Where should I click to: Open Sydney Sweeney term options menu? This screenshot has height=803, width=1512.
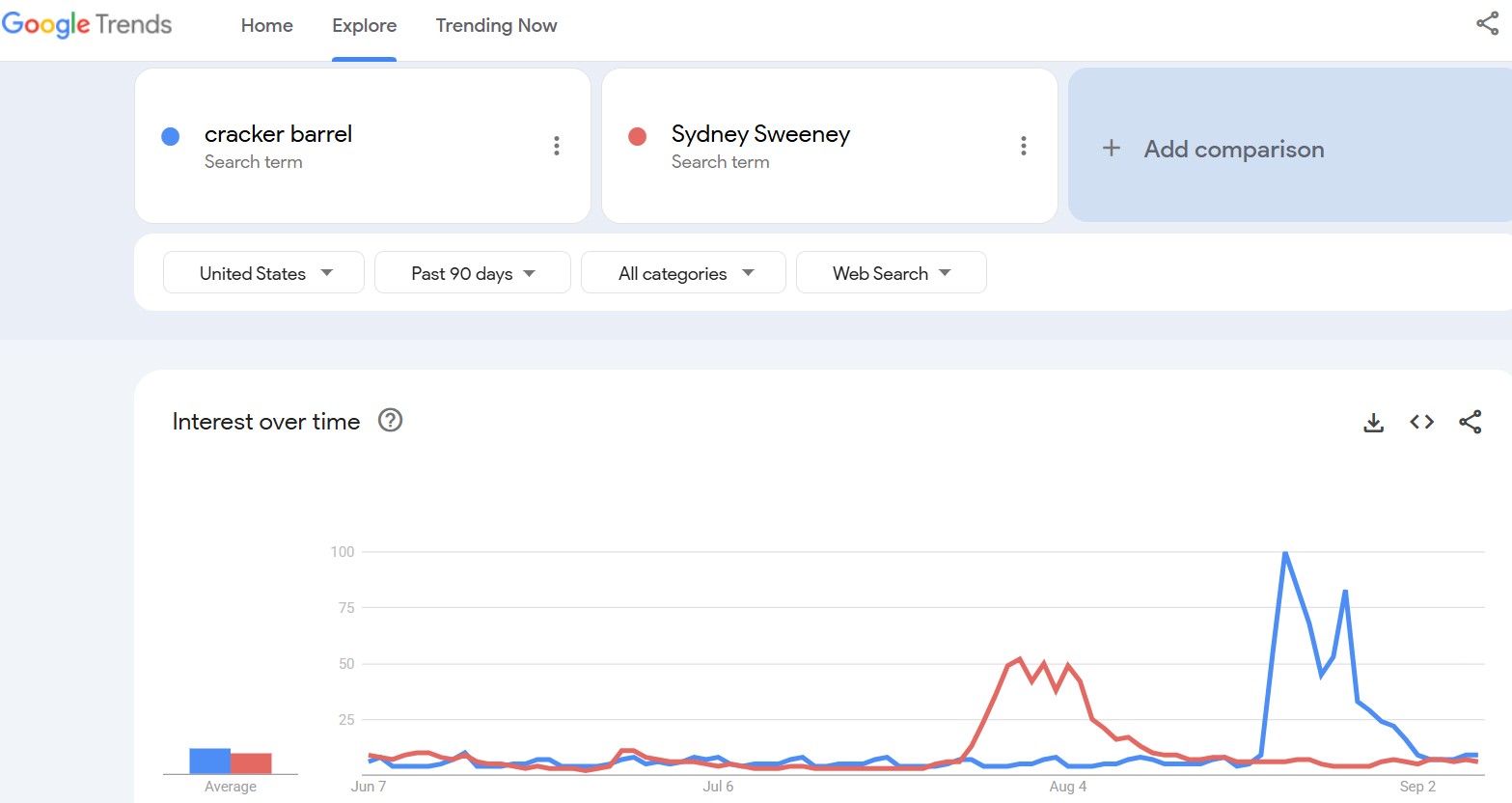click(x=1024, y=146)
